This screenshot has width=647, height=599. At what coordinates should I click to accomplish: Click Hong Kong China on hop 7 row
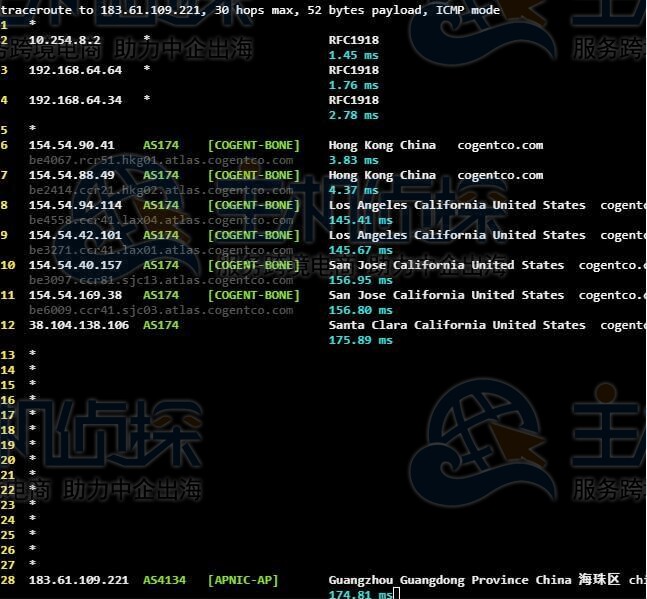click(382, 175)
